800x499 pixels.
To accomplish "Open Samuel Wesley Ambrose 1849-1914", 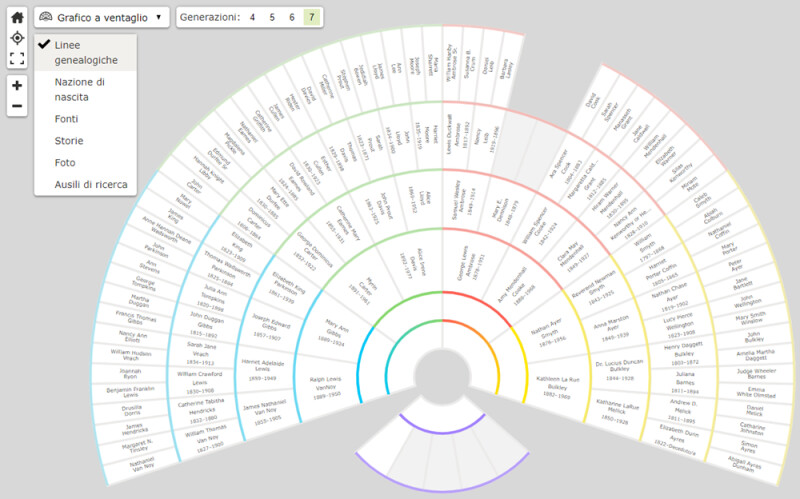I will coord(463,200).
